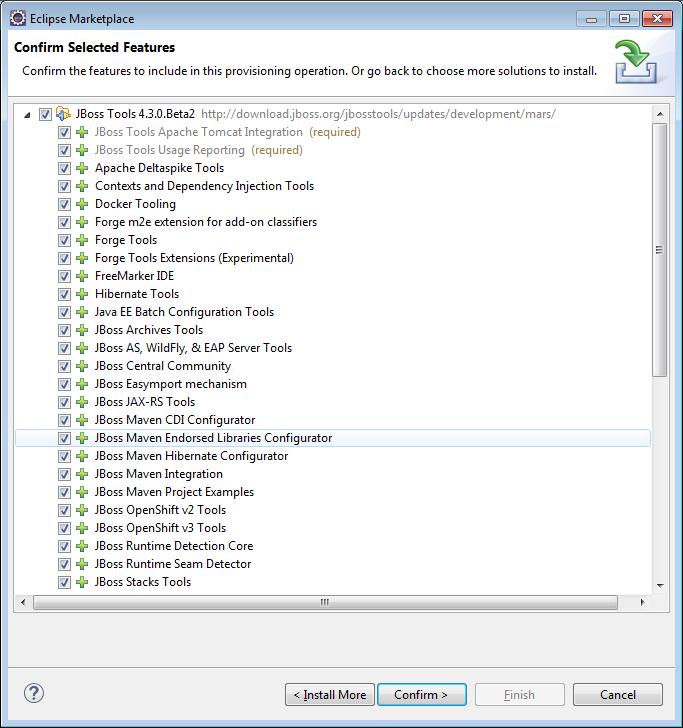Select the JBoss Maven Hibernate Configurator row
683x728 pixels.
(x=332, y=456)
